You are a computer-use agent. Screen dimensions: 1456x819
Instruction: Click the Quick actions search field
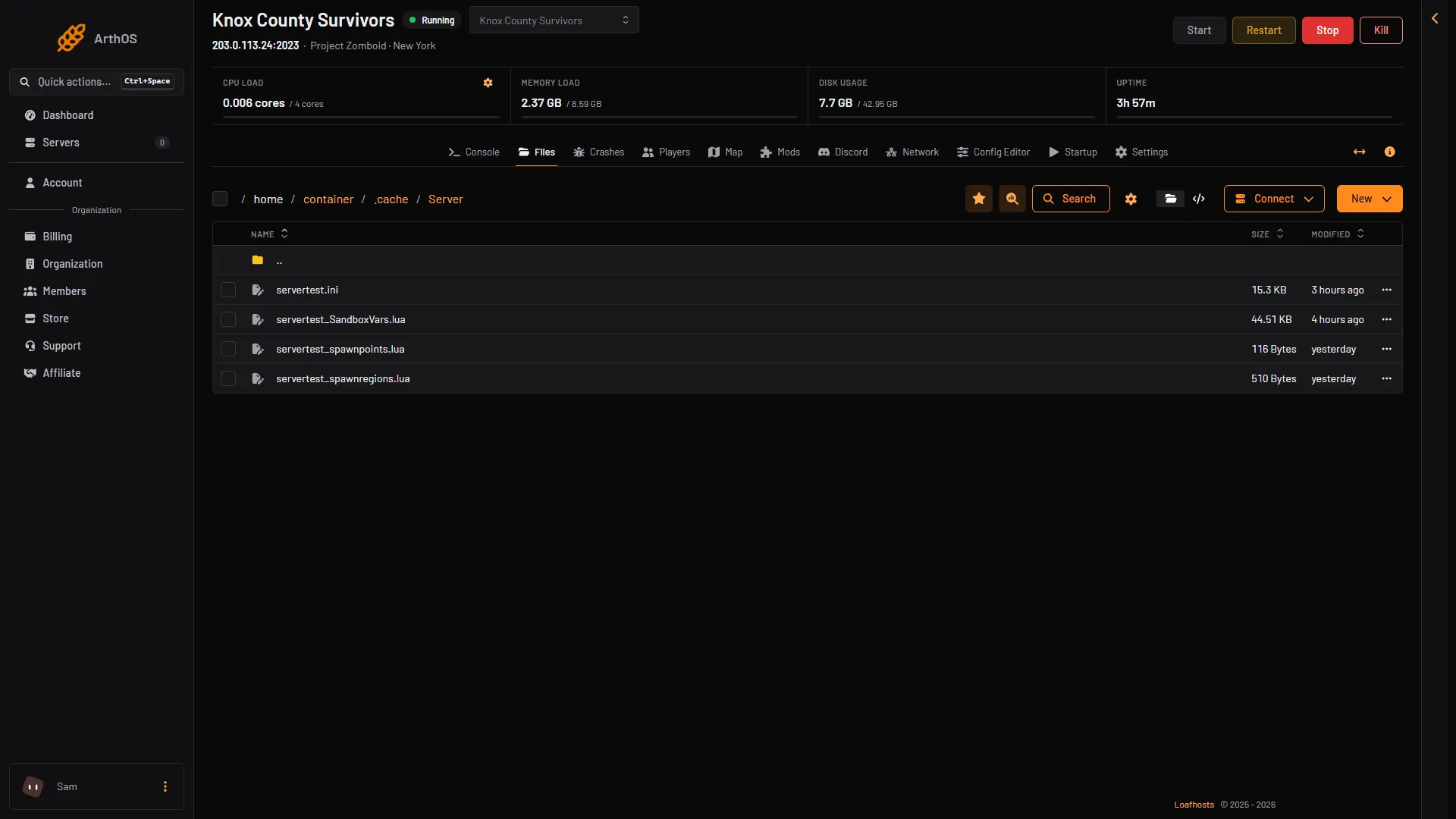96,82
